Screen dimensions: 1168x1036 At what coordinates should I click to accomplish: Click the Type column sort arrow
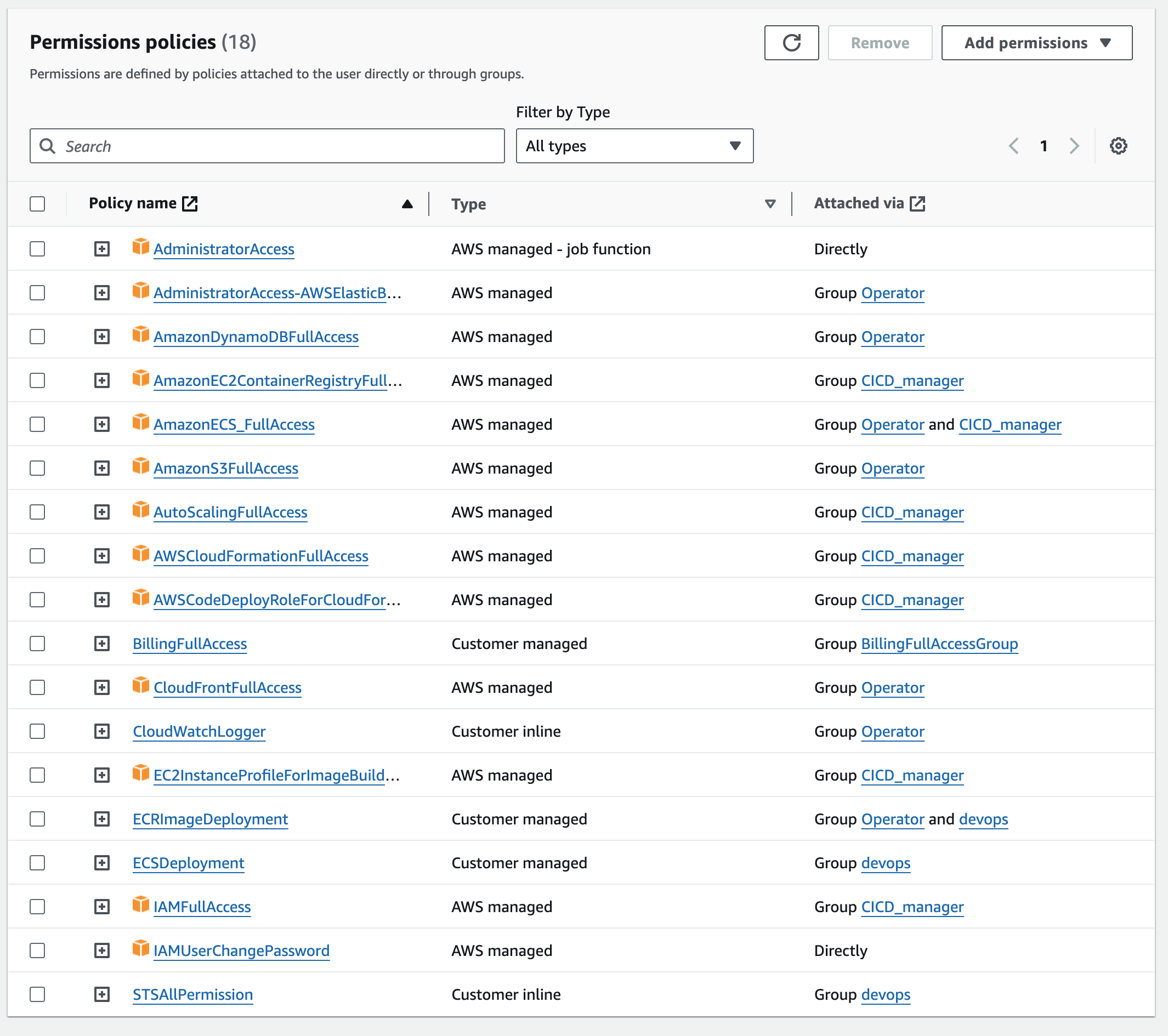pos(770,204)
